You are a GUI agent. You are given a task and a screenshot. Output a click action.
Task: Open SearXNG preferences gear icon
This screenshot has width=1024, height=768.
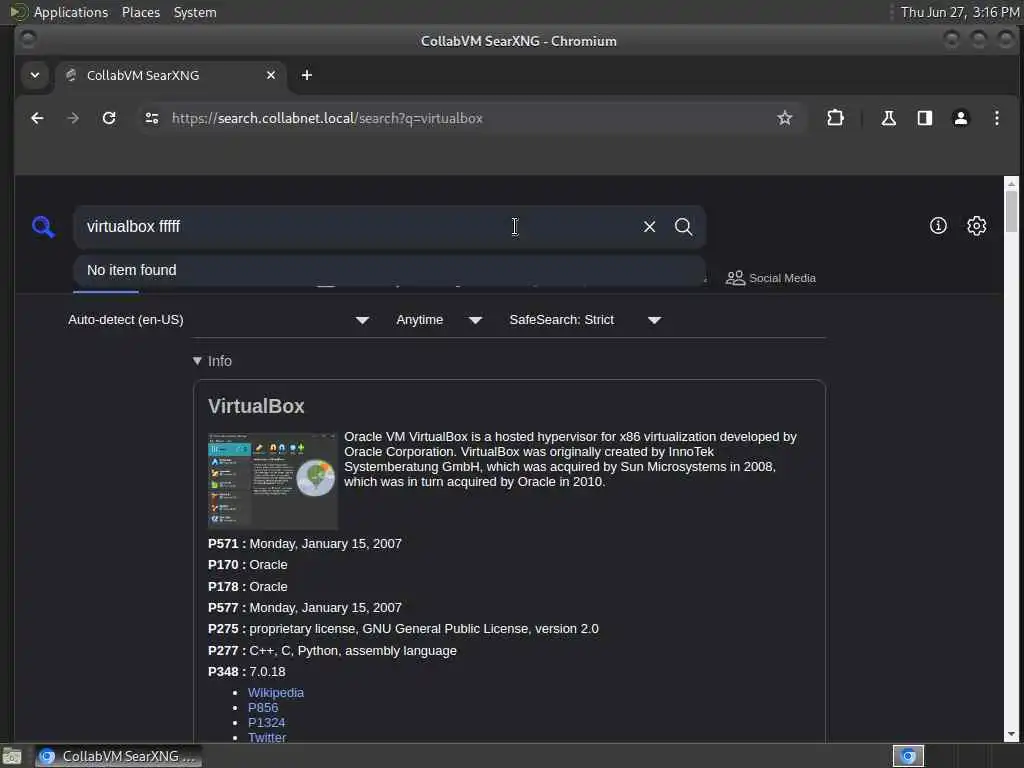[976, 226]
